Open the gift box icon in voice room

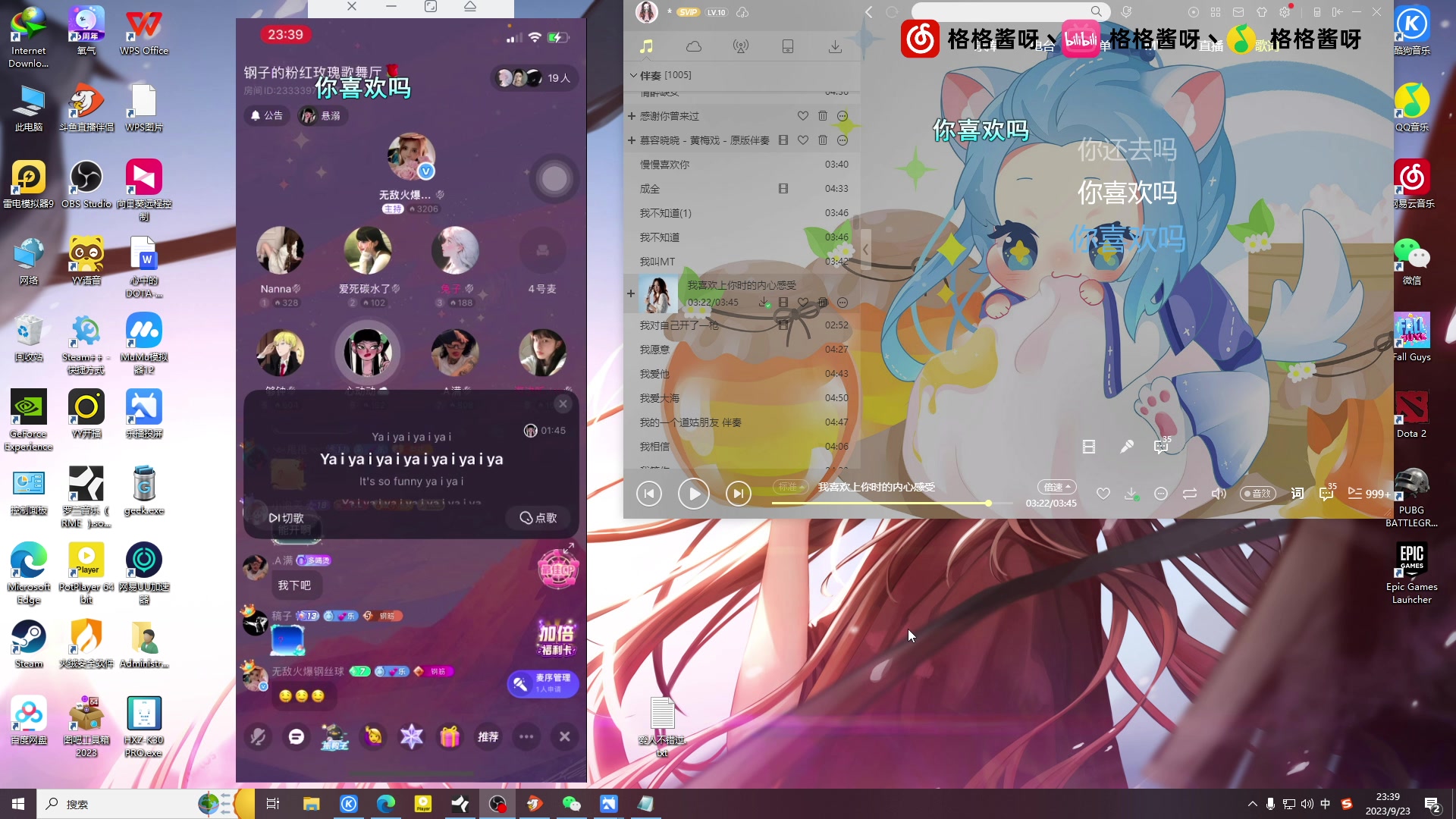coord(450,736)
